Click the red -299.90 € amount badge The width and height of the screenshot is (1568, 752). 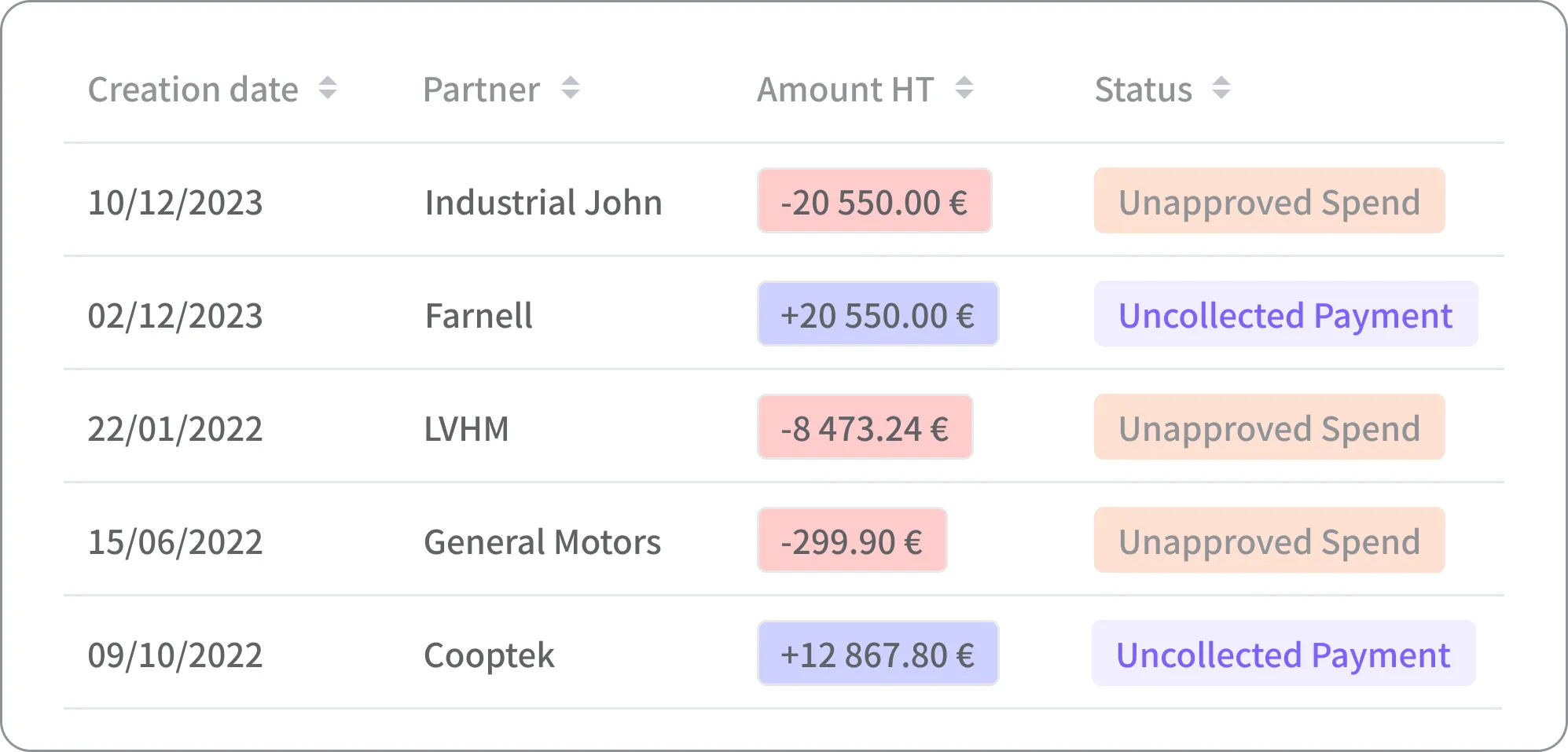pyautogui.click(x=852, y=541)
